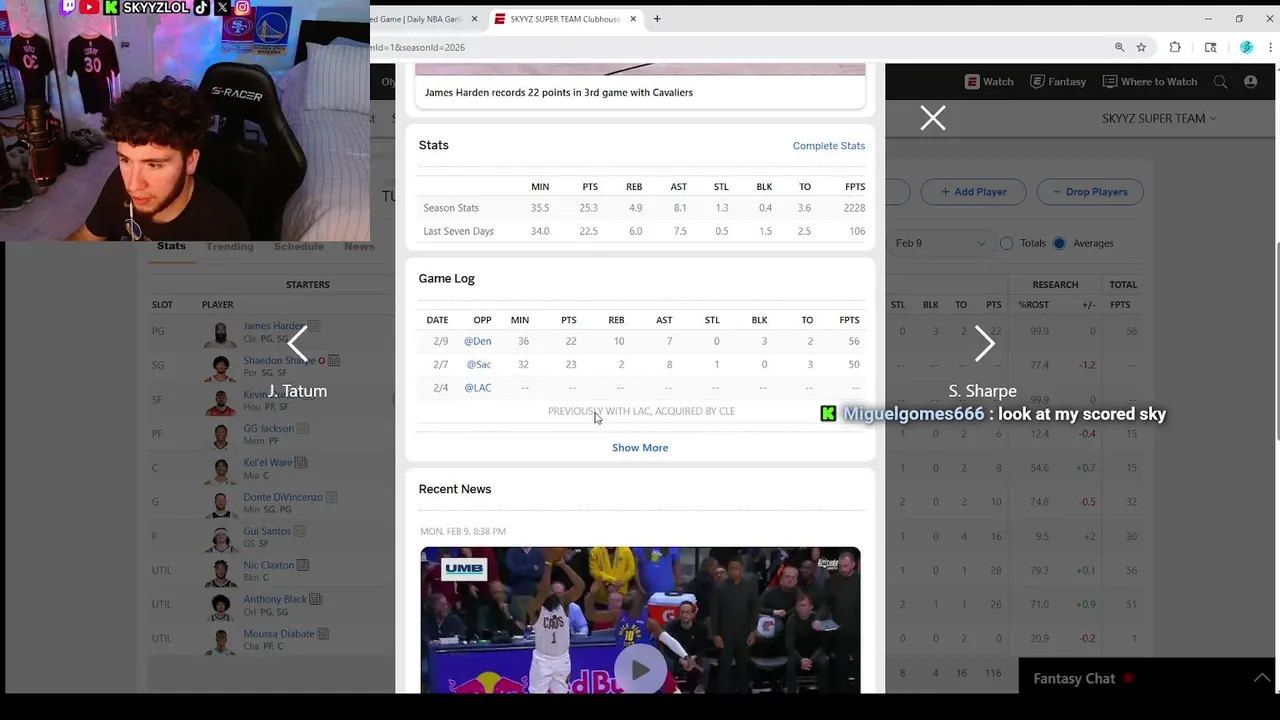Open the ESPN profile account icon
This screenshot has height=720, width=1280.
[x=1250, y=82]
